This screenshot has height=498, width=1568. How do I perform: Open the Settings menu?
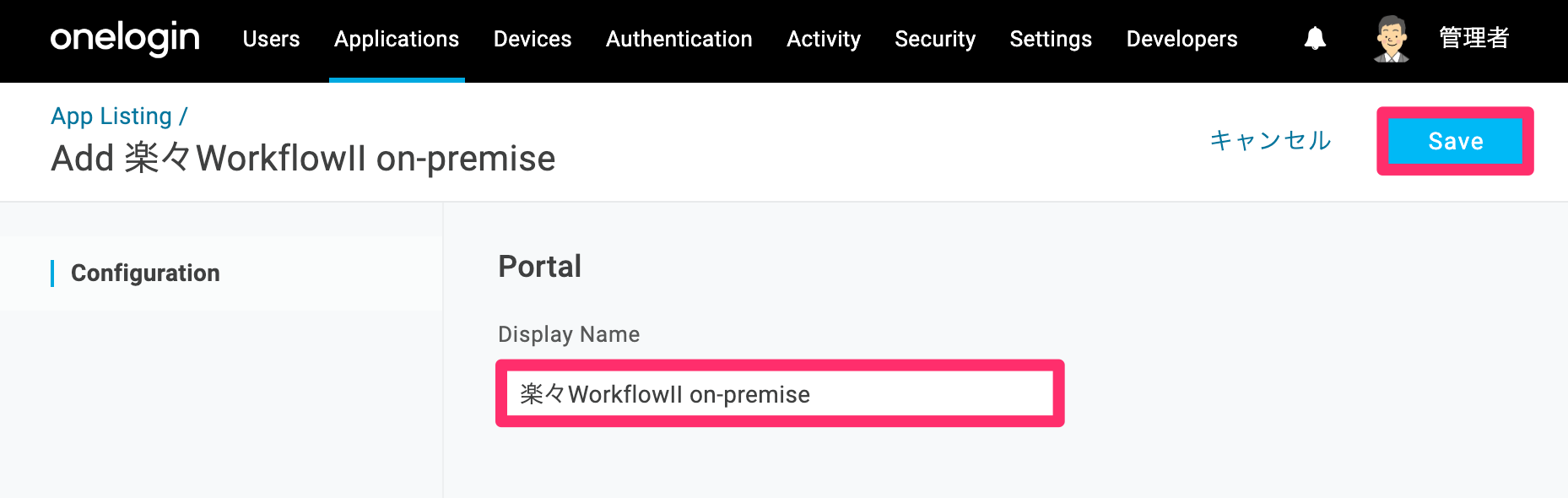tap(1051, 39)
